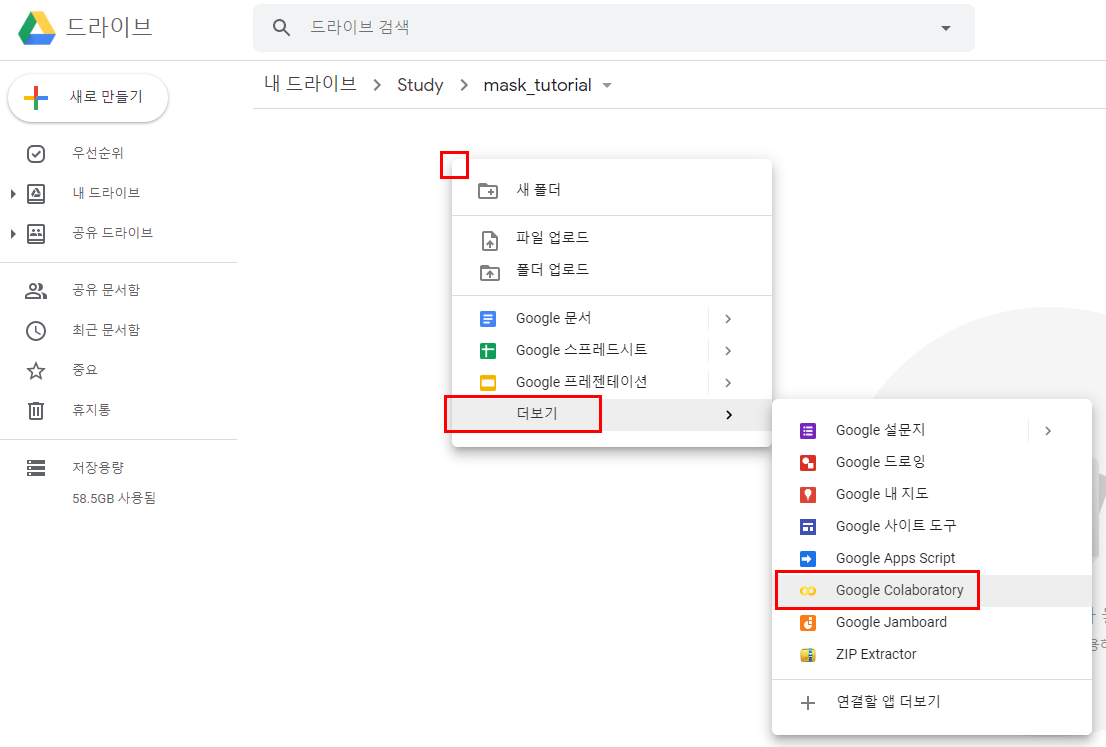This screenshot has height=747, width=1106.
Task: Select Google Colaboratory from submenu
Action: (x=932, y=590)
